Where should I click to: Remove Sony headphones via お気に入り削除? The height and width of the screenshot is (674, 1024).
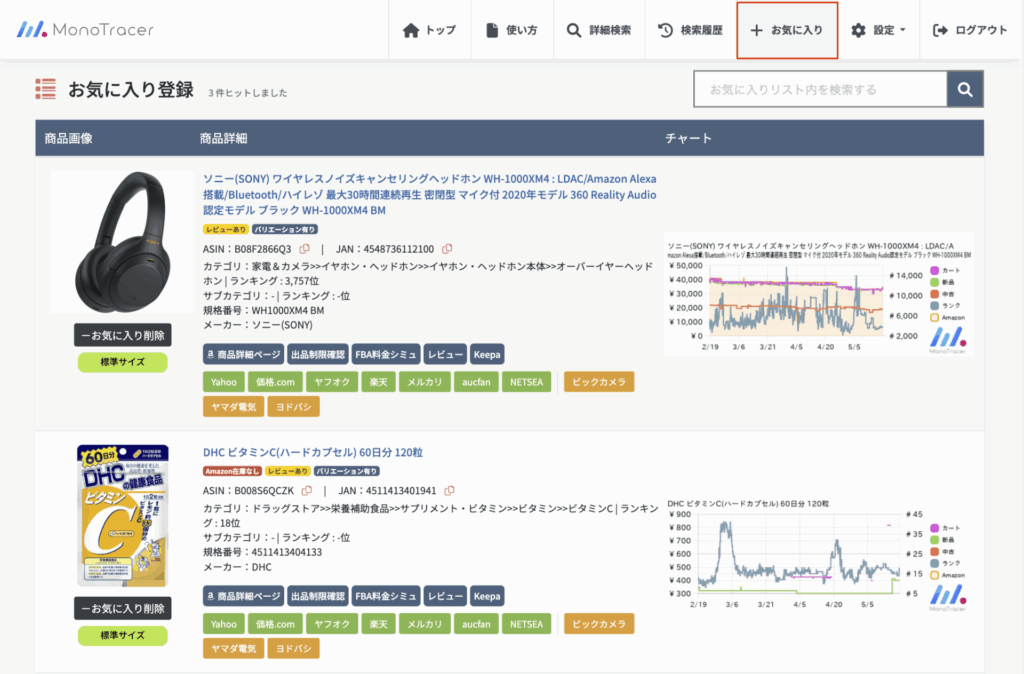(123, 335)
